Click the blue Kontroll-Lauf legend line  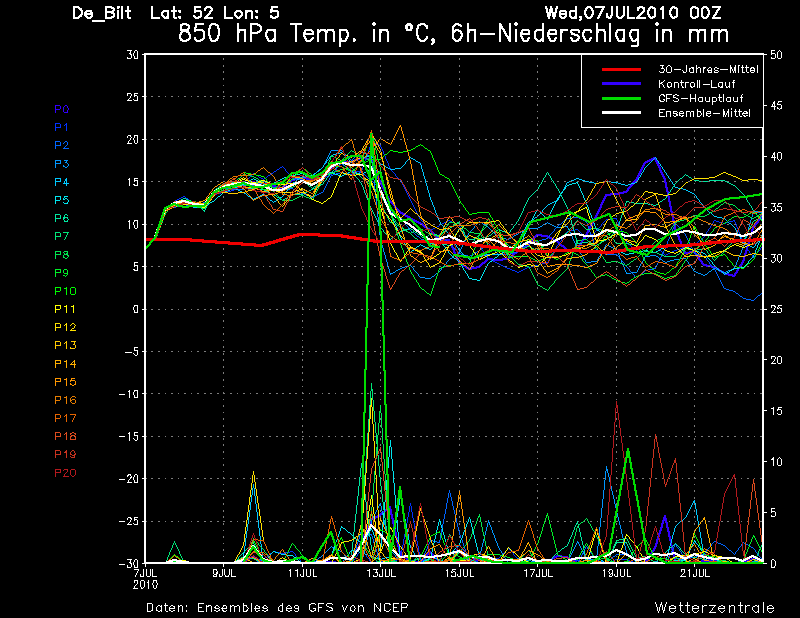(x=621, y=84)
